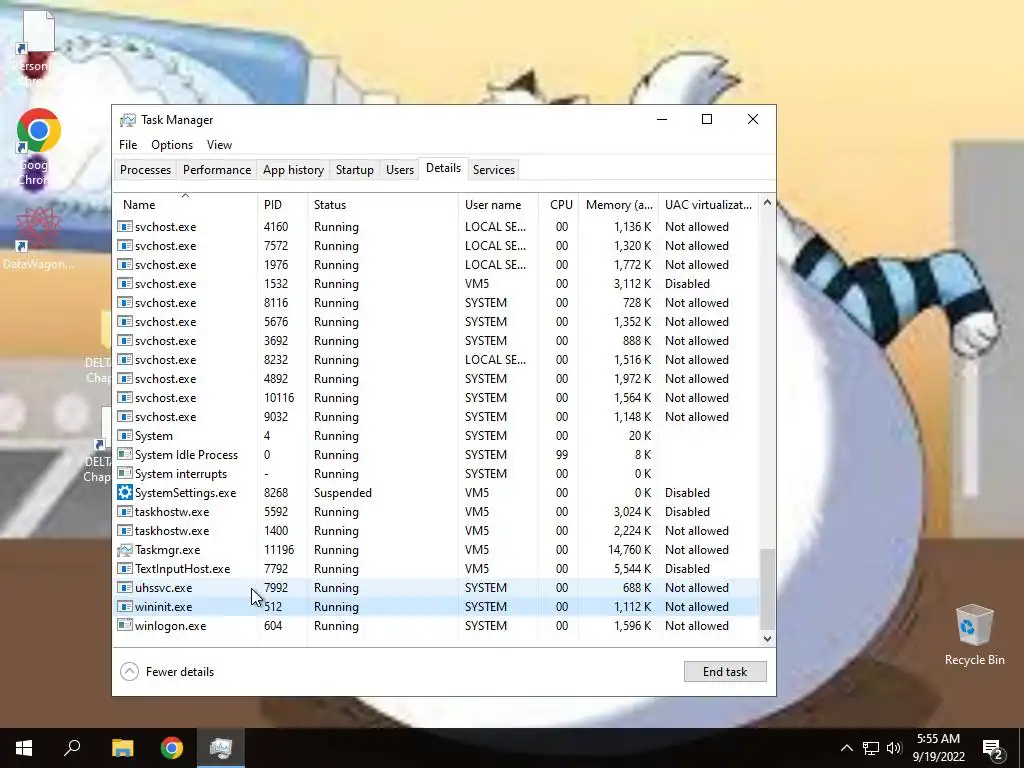
Task: Click the SystemSettings.exe gear icon
Action: coord(125,492)
